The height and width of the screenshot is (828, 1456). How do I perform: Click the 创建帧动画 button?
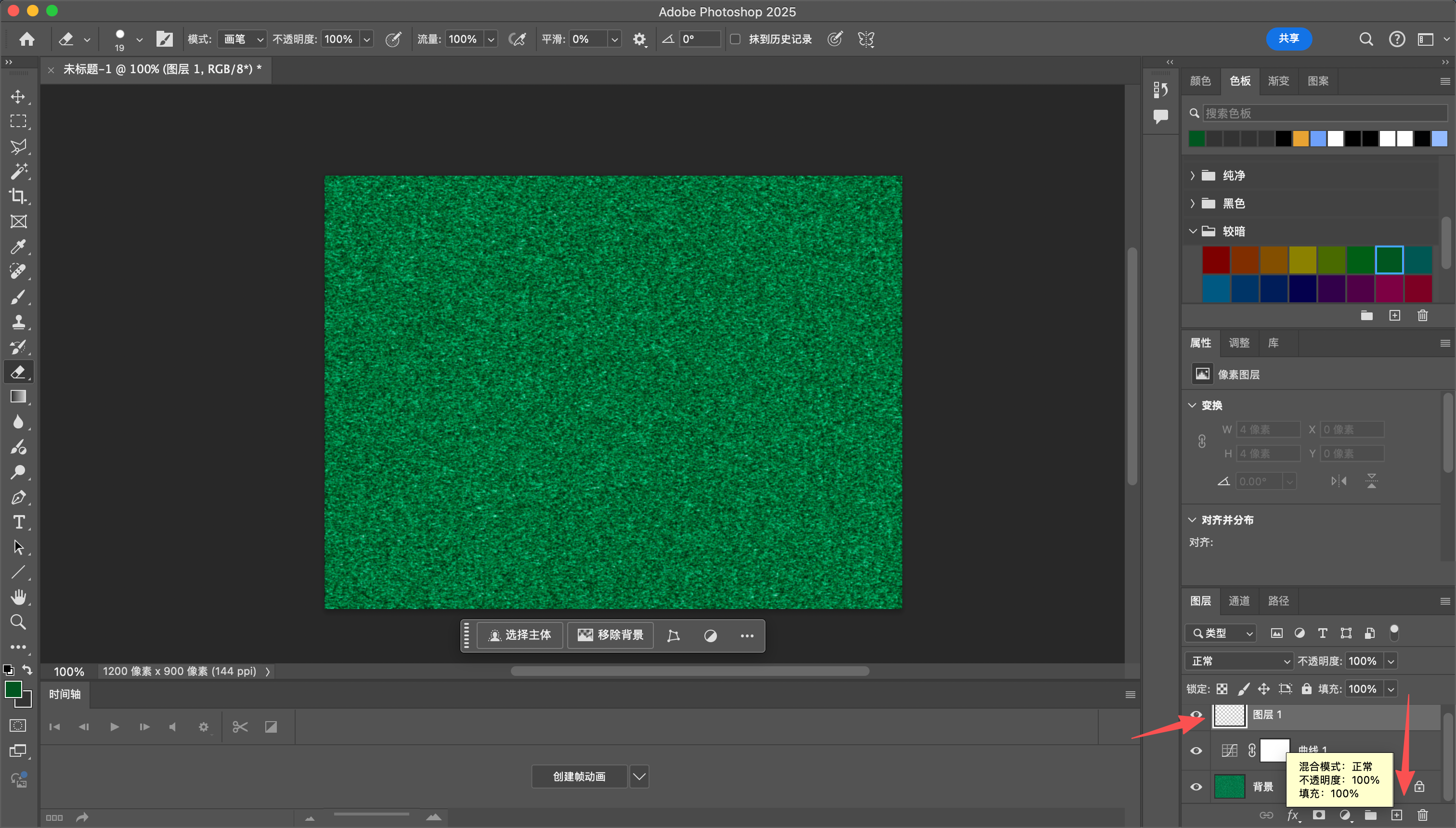coord(579,776)
